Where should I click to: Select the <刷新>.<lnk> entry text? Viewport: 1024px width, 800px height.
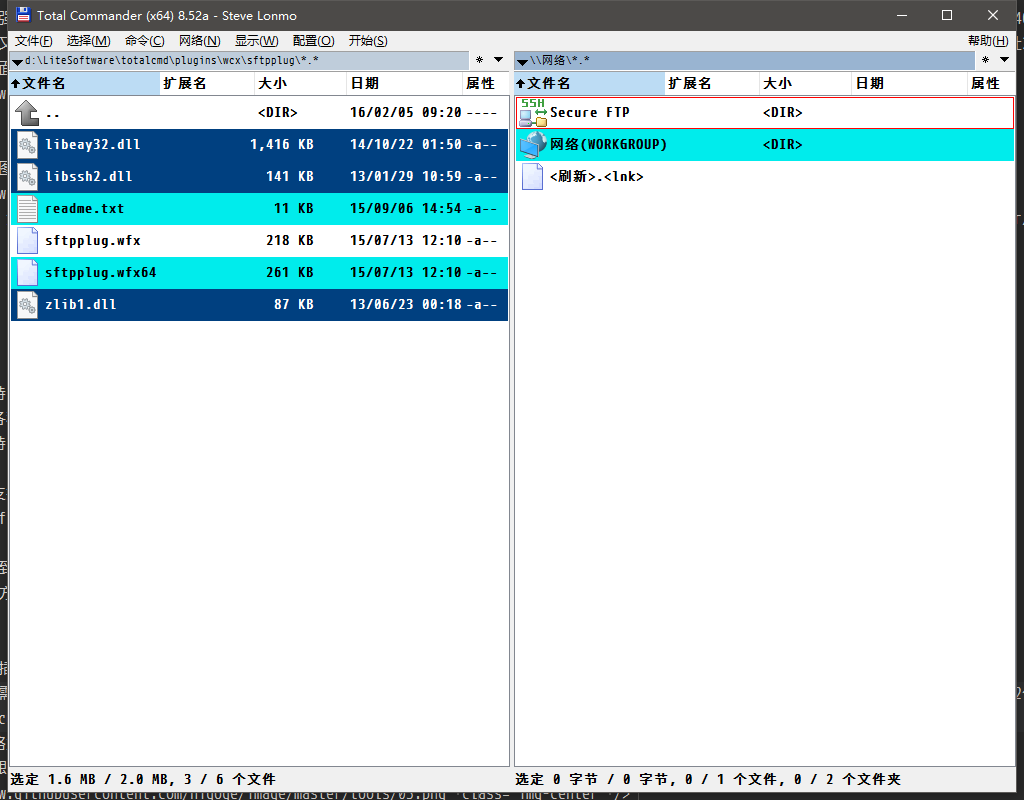coord(597,176)
